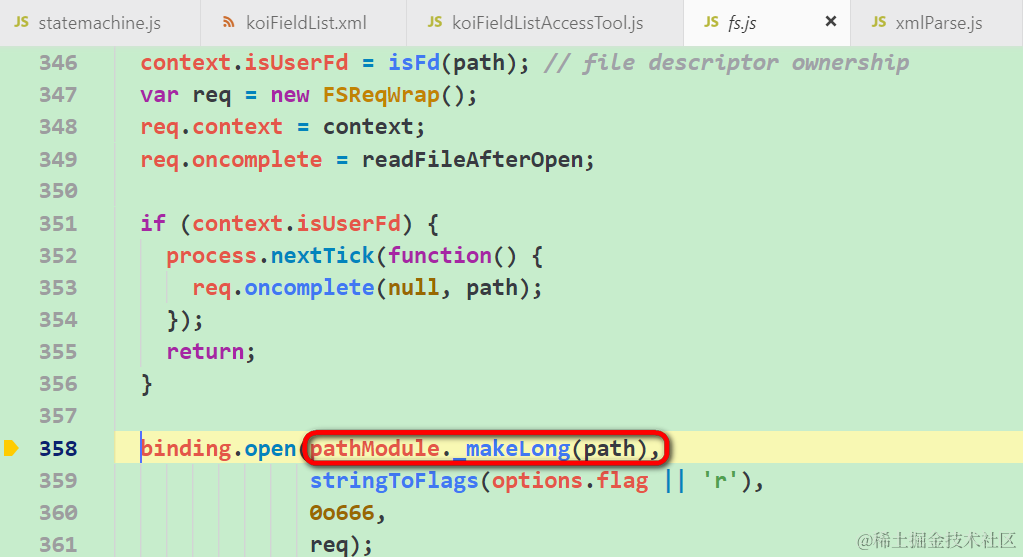Click line number 349 in the gutter
The height and width of the screenshot is (557, 1023).
pos(58,159)
